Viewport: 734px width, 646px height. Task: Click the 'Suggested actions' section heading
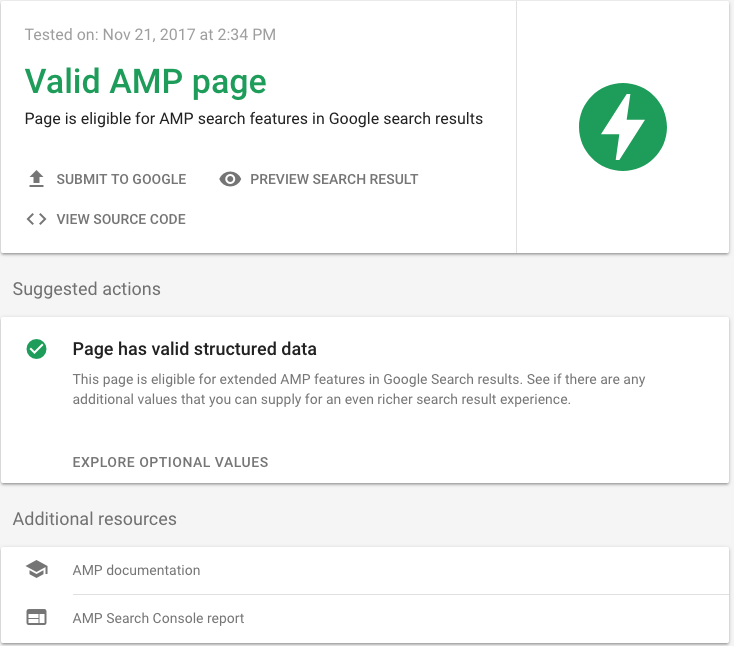coord(87,289)
